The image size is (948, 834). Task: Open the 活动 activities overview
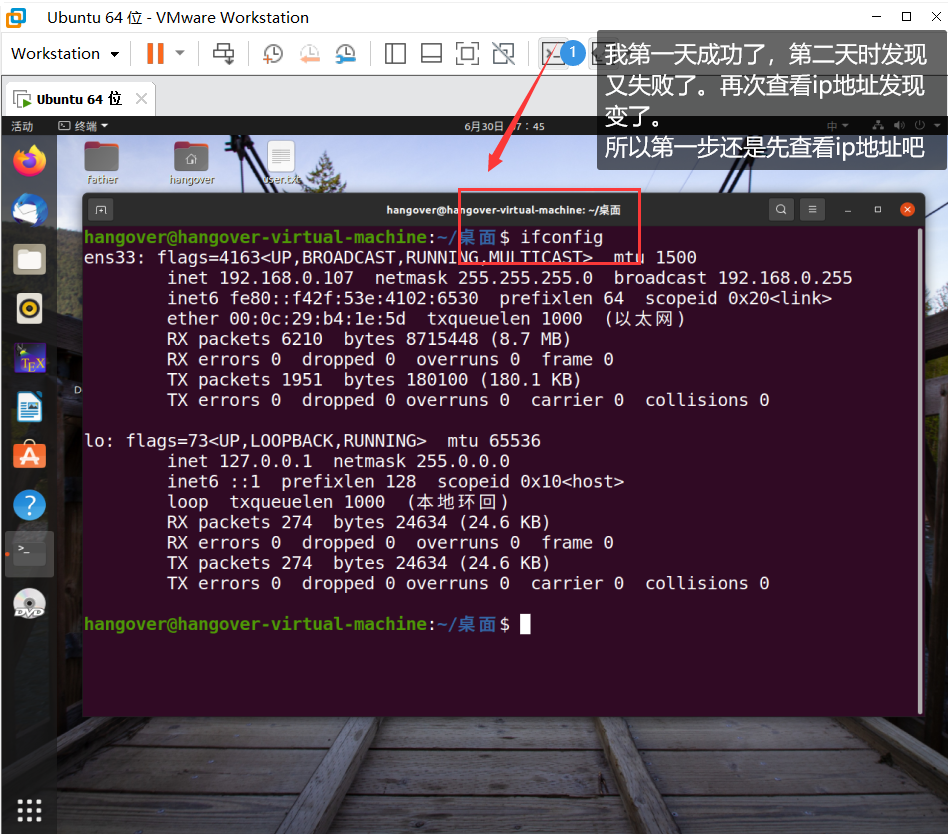22,126
